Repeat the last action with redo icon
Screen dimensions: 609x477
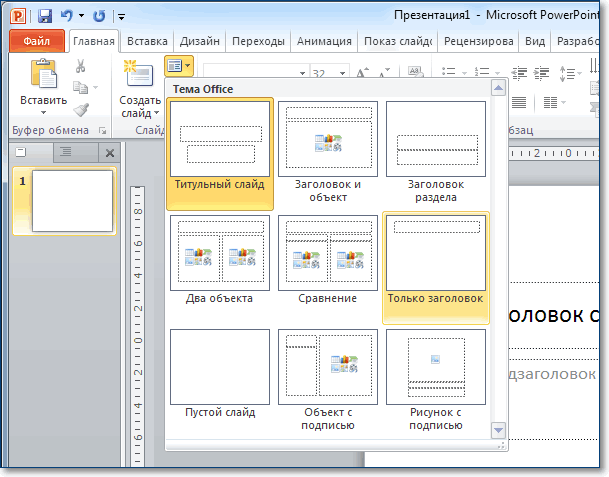click(x=99, y=16)
